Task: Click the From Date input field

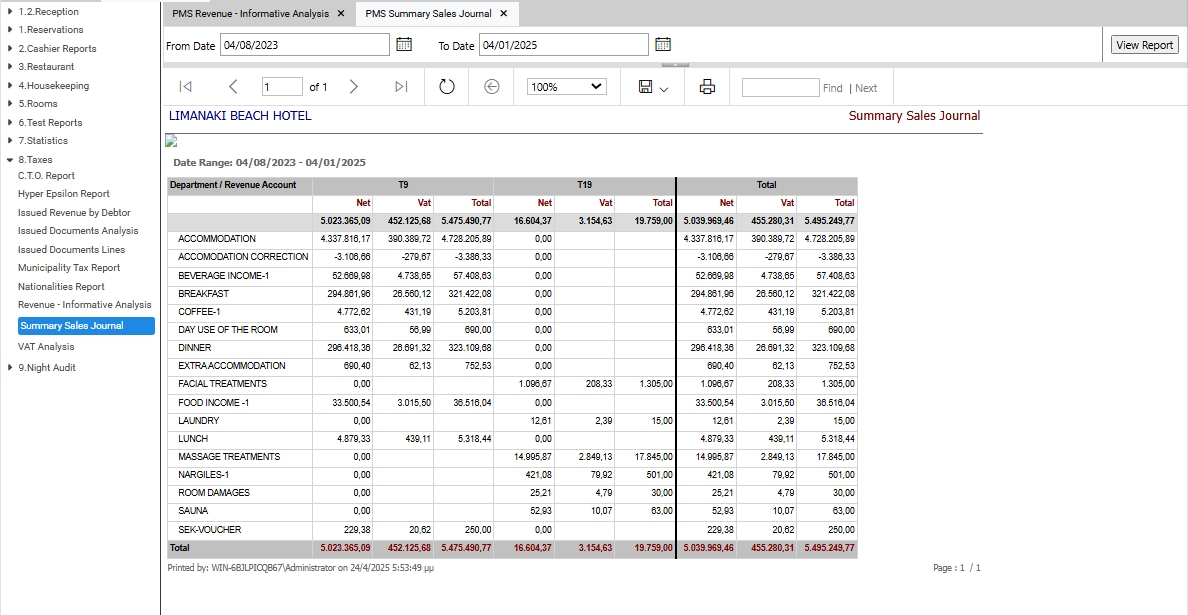Action: coord(305,45)
